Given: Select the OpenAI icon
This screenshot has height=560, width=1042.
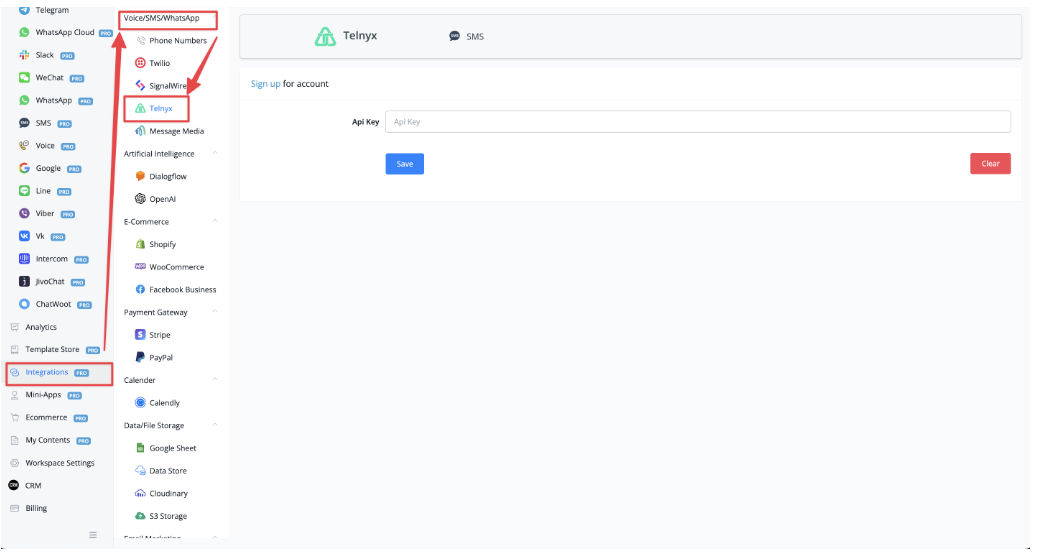Looking at the screenshot, I should pos(140,199).
